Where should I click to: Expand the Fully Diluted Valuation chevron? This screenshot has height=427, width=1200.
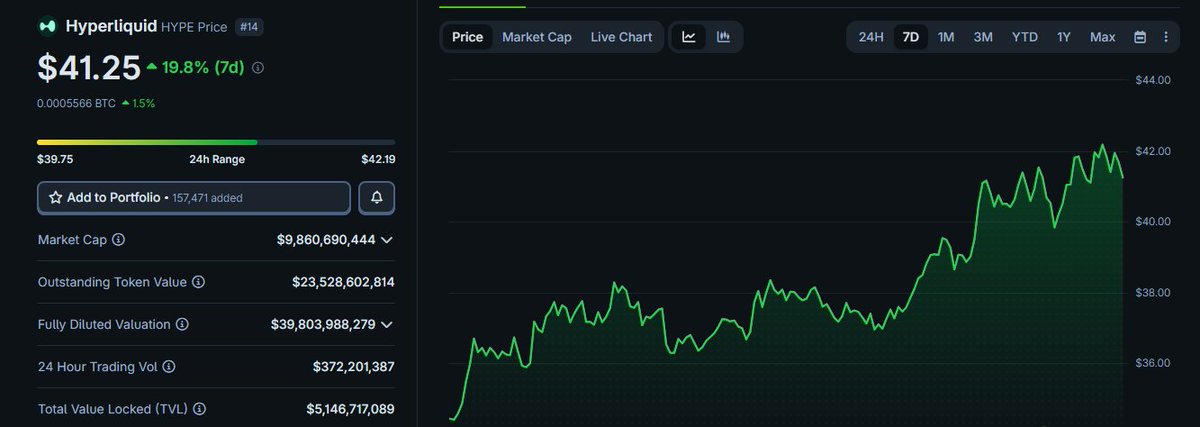coord(387,325)
